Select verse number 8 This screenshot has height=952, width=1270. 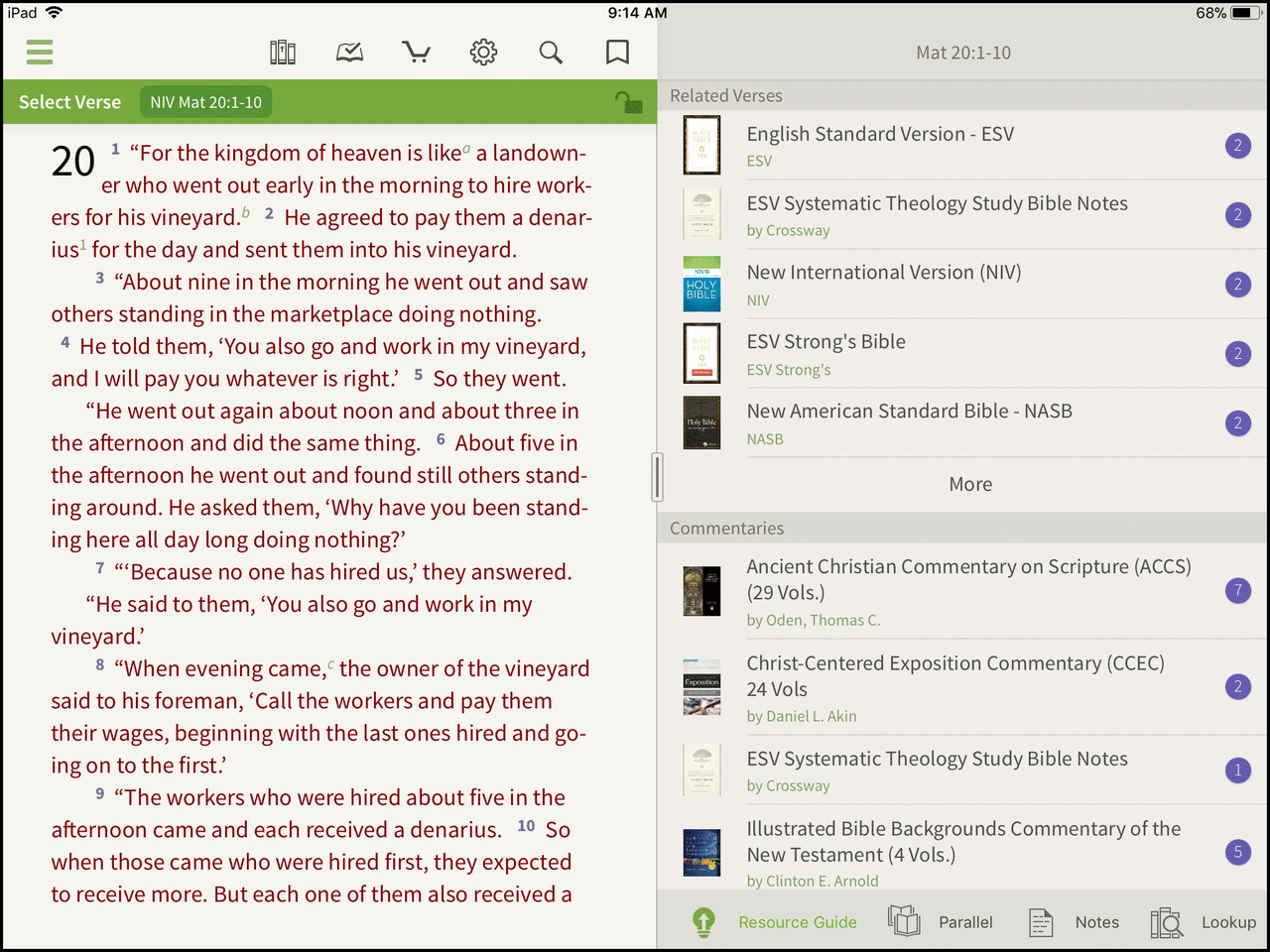coord(100,665)
